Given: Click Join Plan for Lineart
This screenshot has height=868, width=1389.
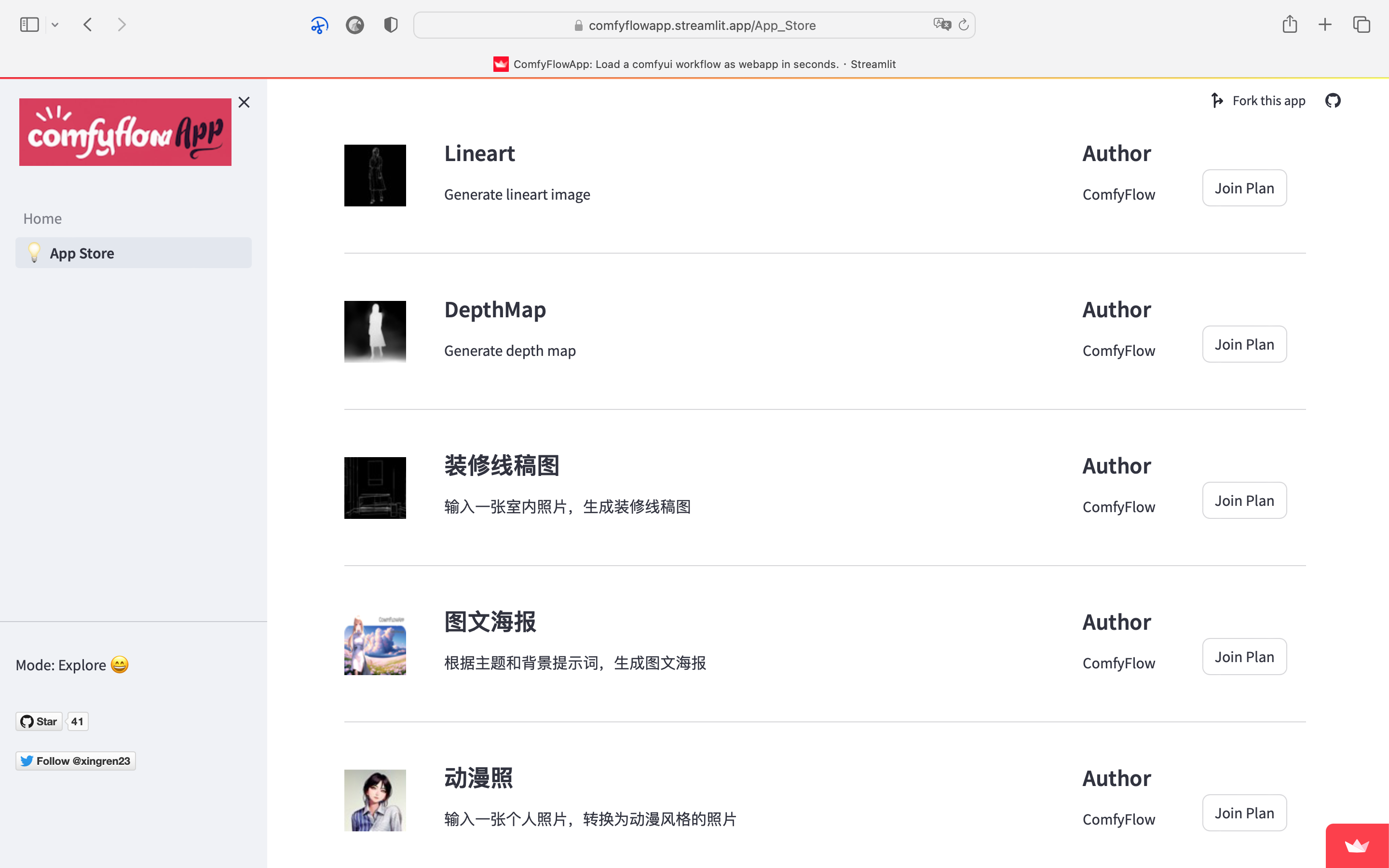Looking at the screenshot, I should point(1244,188).
